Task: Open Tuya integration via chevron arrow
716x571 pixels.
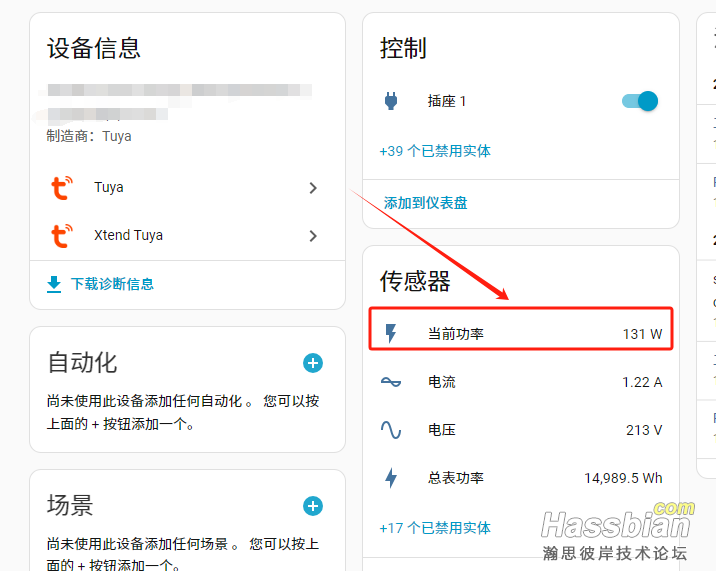Action: (x=313, y=188)
